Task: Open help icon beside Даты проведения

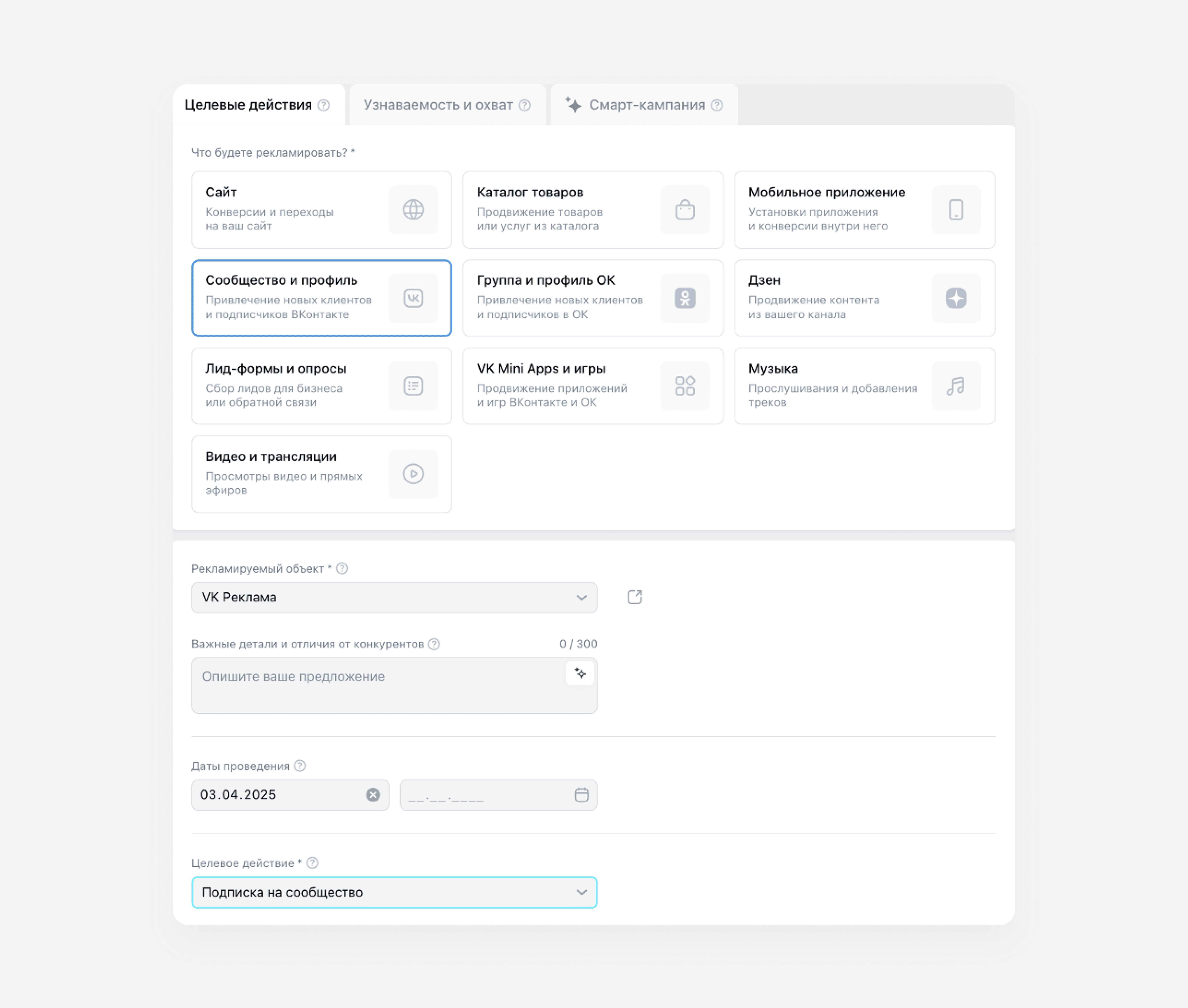Action: [x=300, y=766]
